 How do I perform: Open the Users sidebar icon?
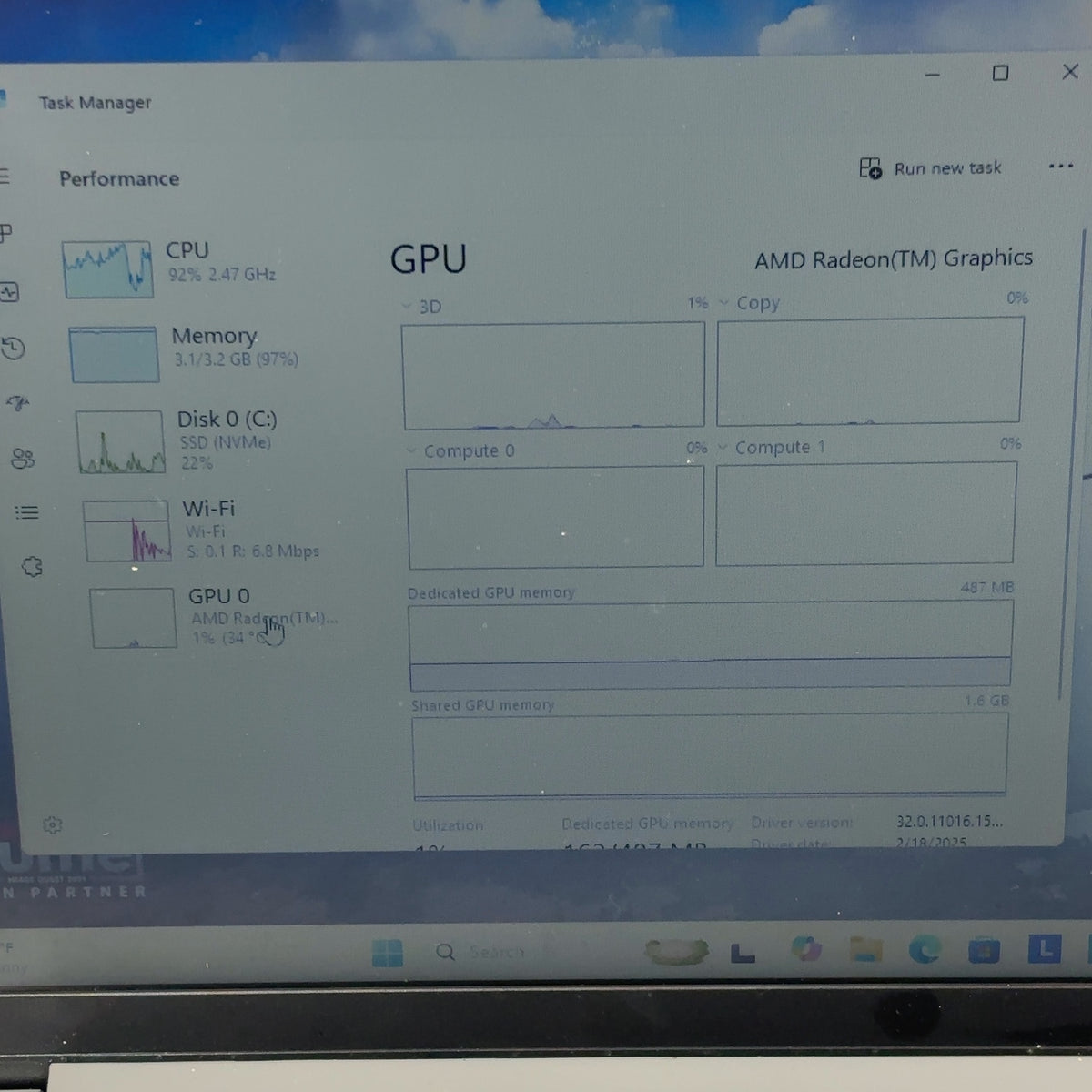23,458
